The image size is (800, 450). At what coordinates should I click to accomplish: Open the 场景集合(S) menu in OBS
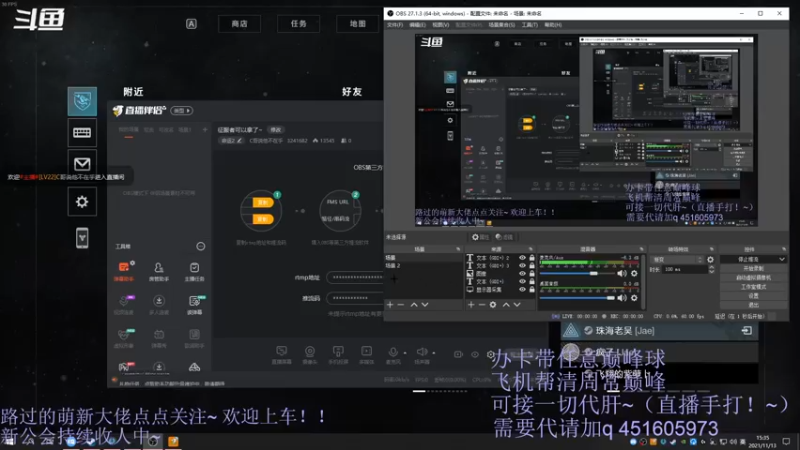tap(502, 24)
